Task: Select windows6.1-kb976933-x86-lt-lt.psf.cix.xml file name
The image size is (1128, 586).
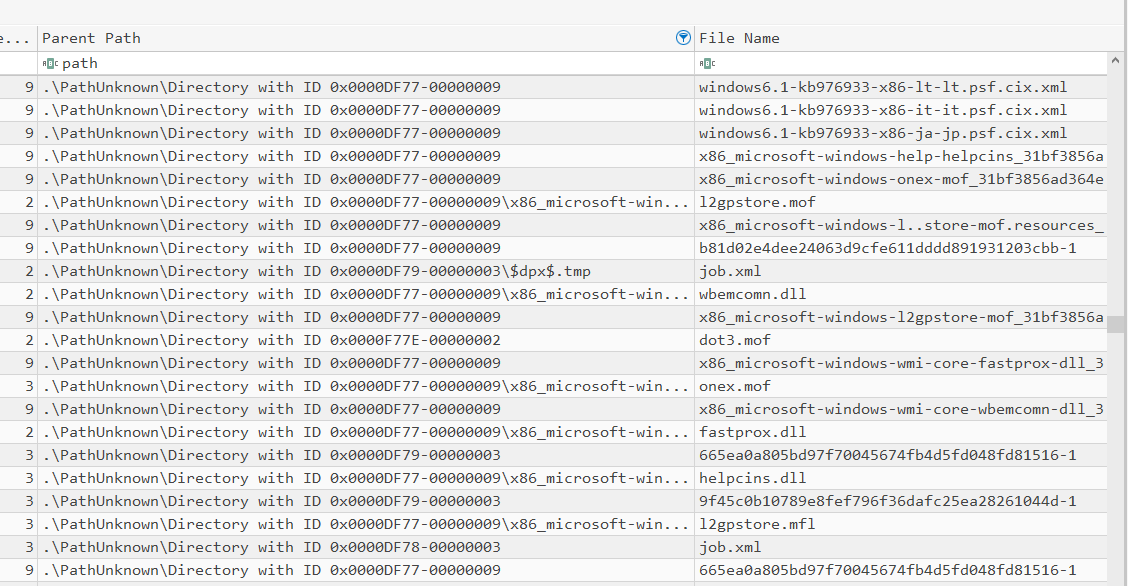Action: 883,87
